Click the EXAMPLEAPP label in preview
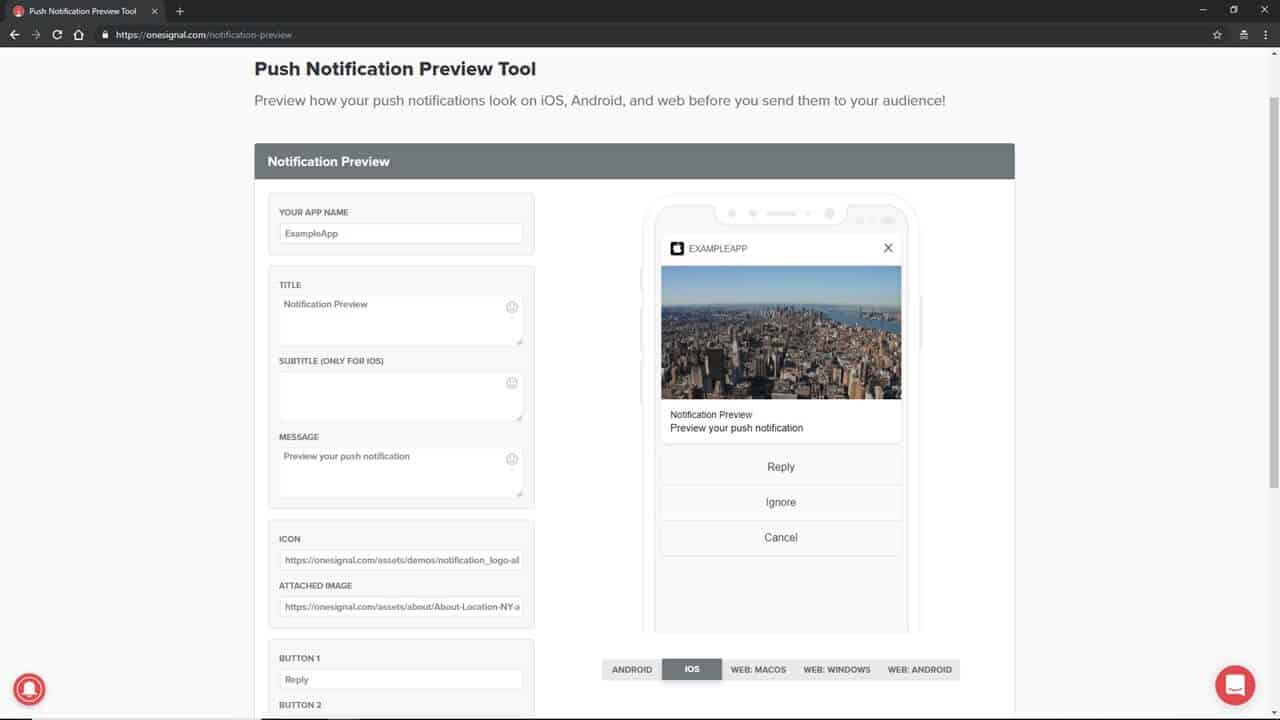Viewport: 1280px width, 720px height. pyautogui.click(x=718, y=248)
